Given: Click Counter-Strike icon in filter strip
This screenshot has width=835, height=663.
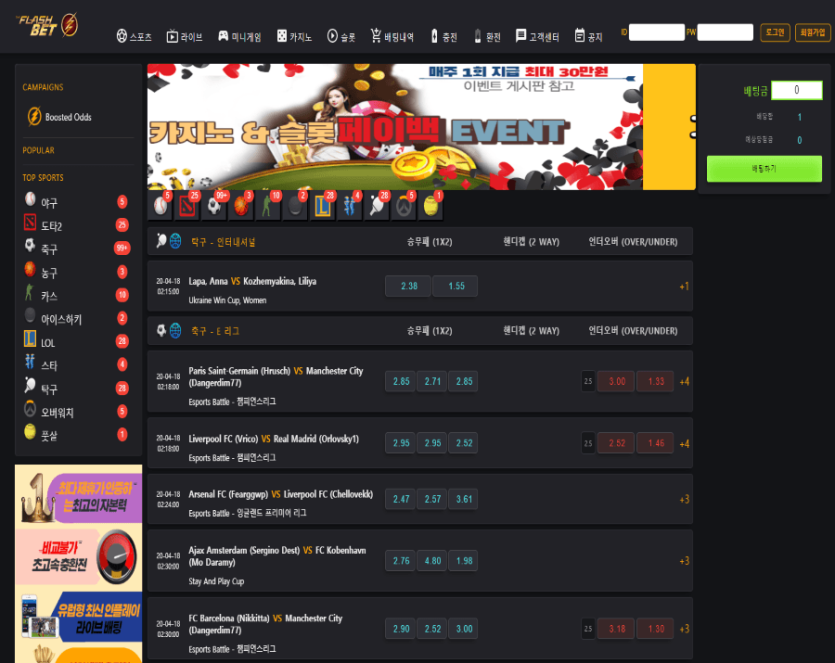Looking at the screenshot, I should (x=268, y=206).
